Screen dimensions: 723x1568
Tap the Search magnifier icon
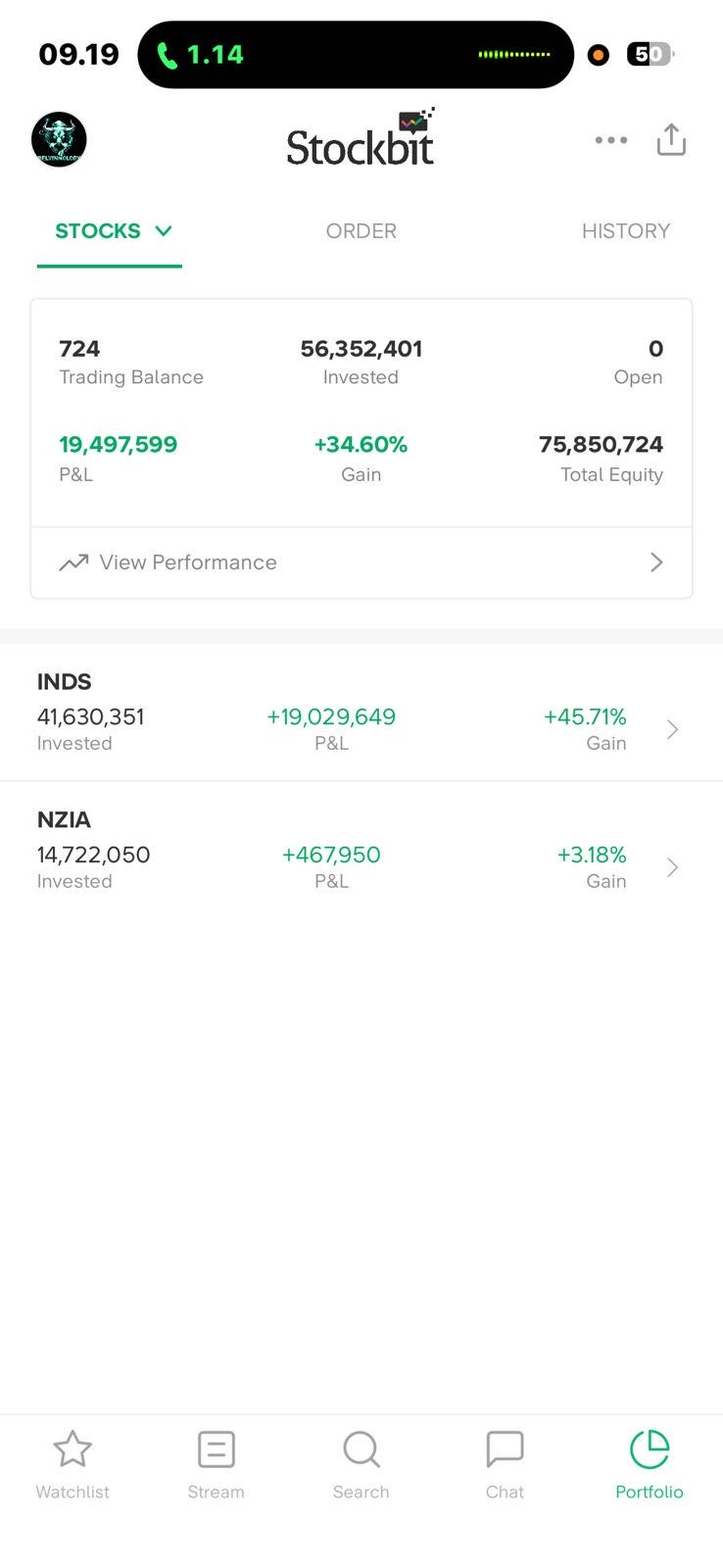[x=361, y=1449]
